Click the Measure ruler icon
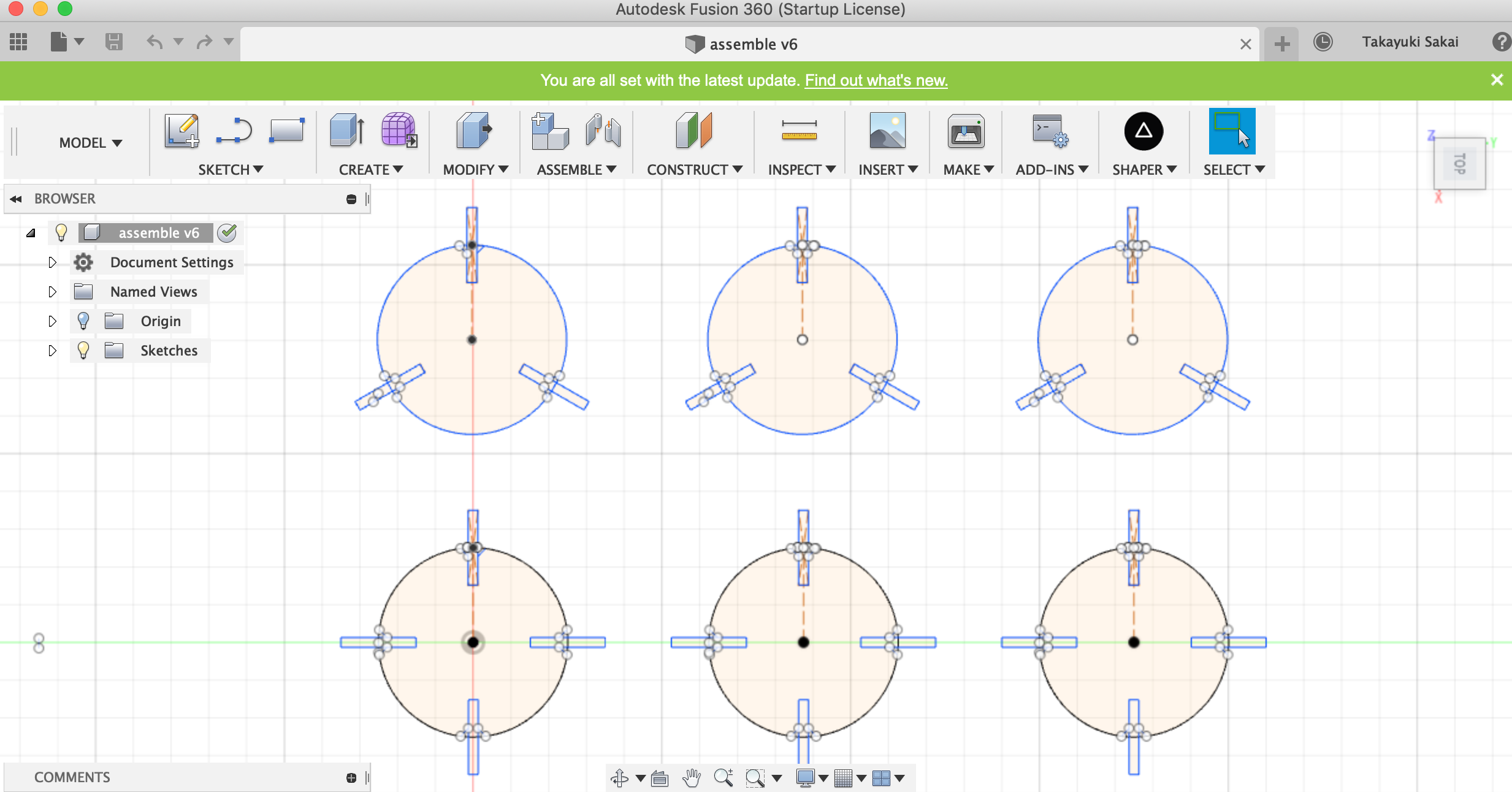The height and width of the screenshot is (792, 1512). coord(799,131)
